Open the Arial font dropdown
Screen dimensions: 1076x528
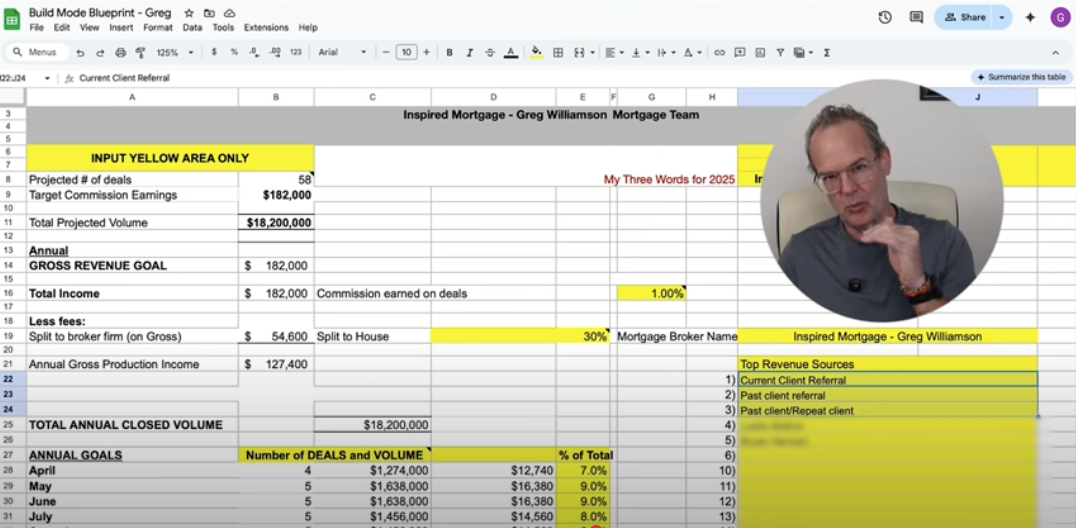[342, 52]
